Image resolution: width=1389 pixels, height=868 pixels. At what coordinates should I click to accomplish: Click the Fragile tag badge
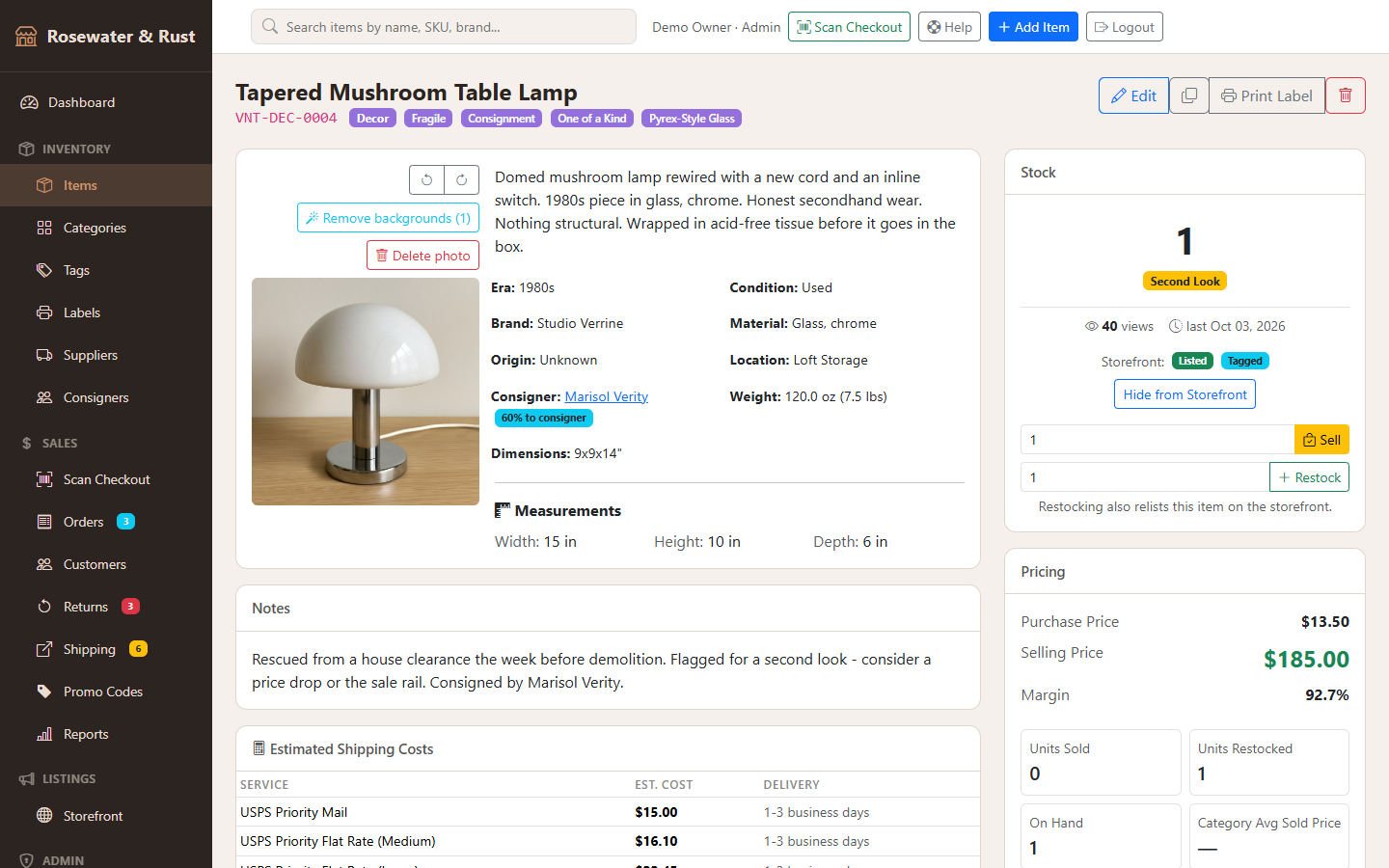[428, 119]
